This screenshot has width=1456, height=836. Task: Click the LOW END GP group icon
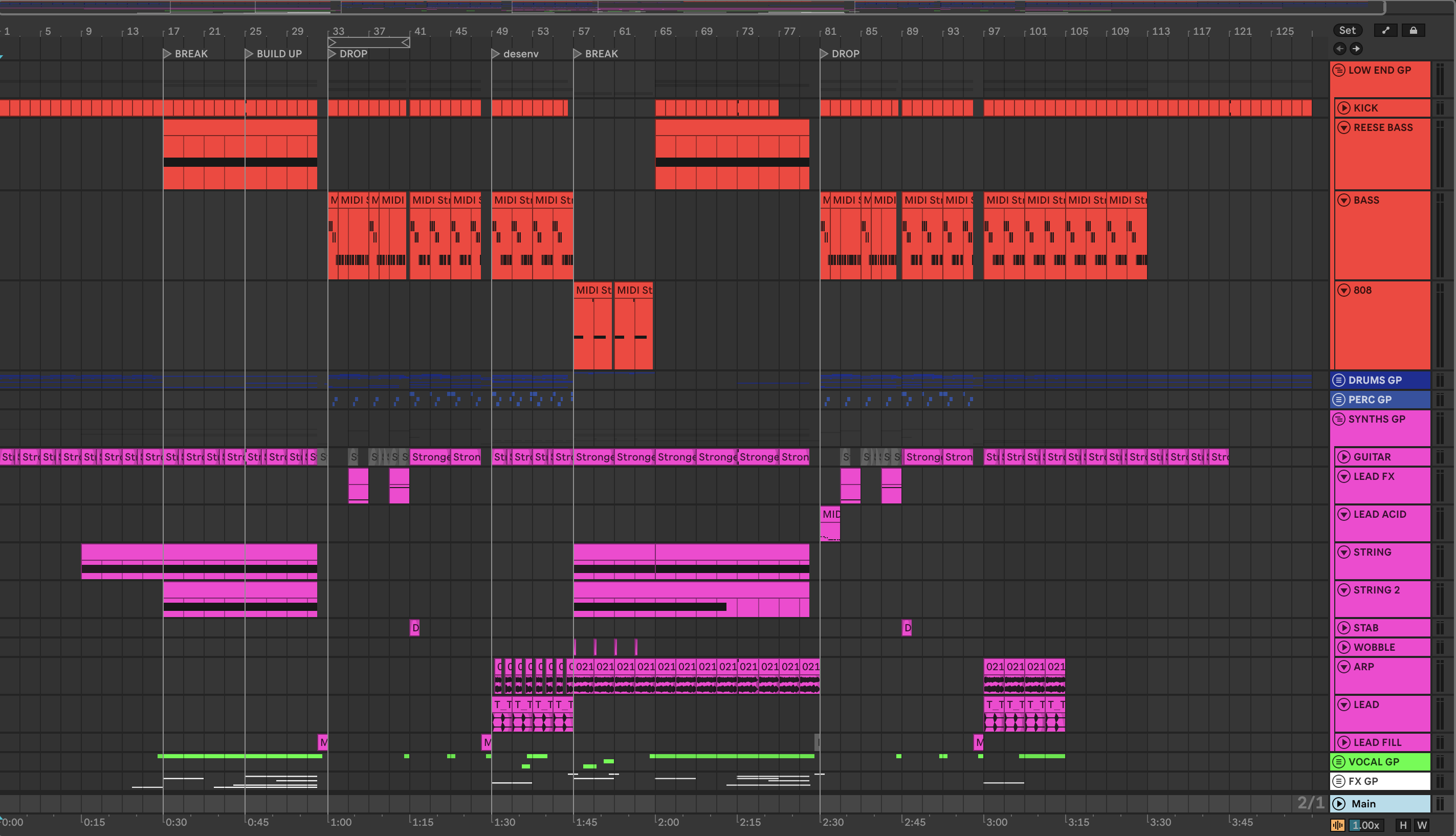(x=1339, y=70)
